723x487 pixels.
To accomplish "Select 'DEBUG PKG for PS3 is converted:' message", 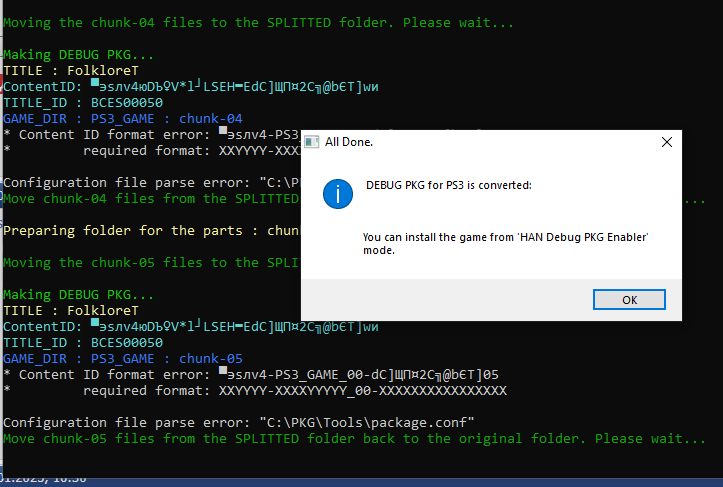I will point(449,185).
